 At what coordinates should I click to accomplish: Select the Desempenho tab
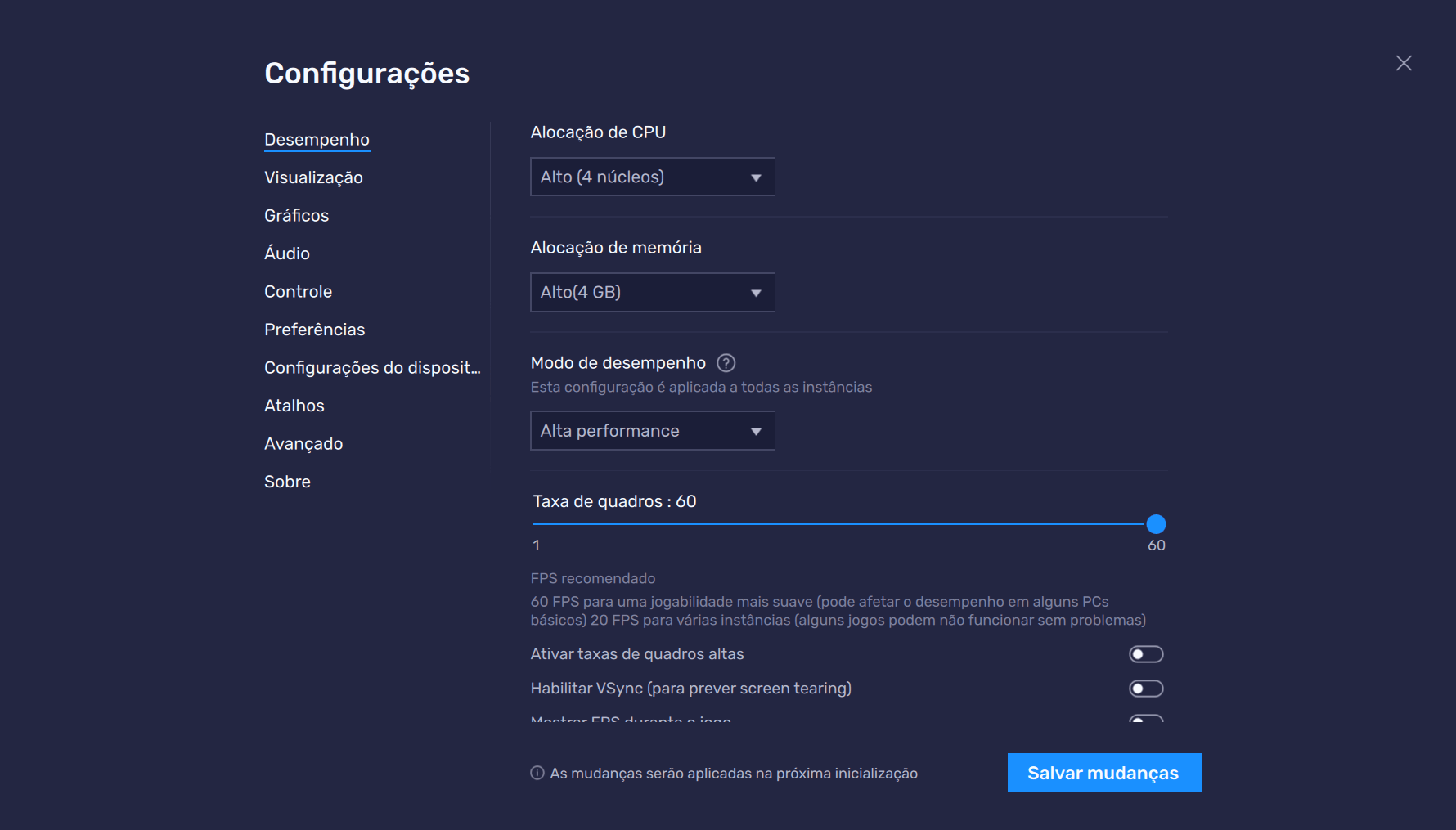coord(317,140)
